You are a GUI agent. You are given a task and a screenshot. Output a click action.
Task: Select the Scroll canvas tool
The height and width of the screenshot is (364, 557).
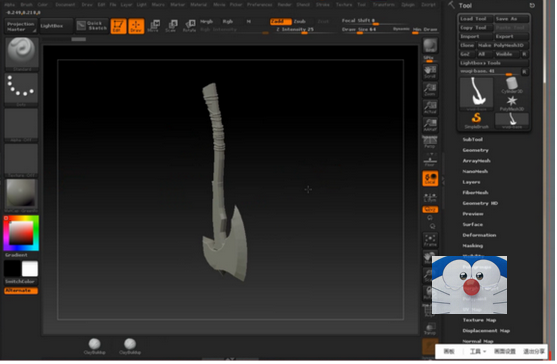(x=430, y=71)
